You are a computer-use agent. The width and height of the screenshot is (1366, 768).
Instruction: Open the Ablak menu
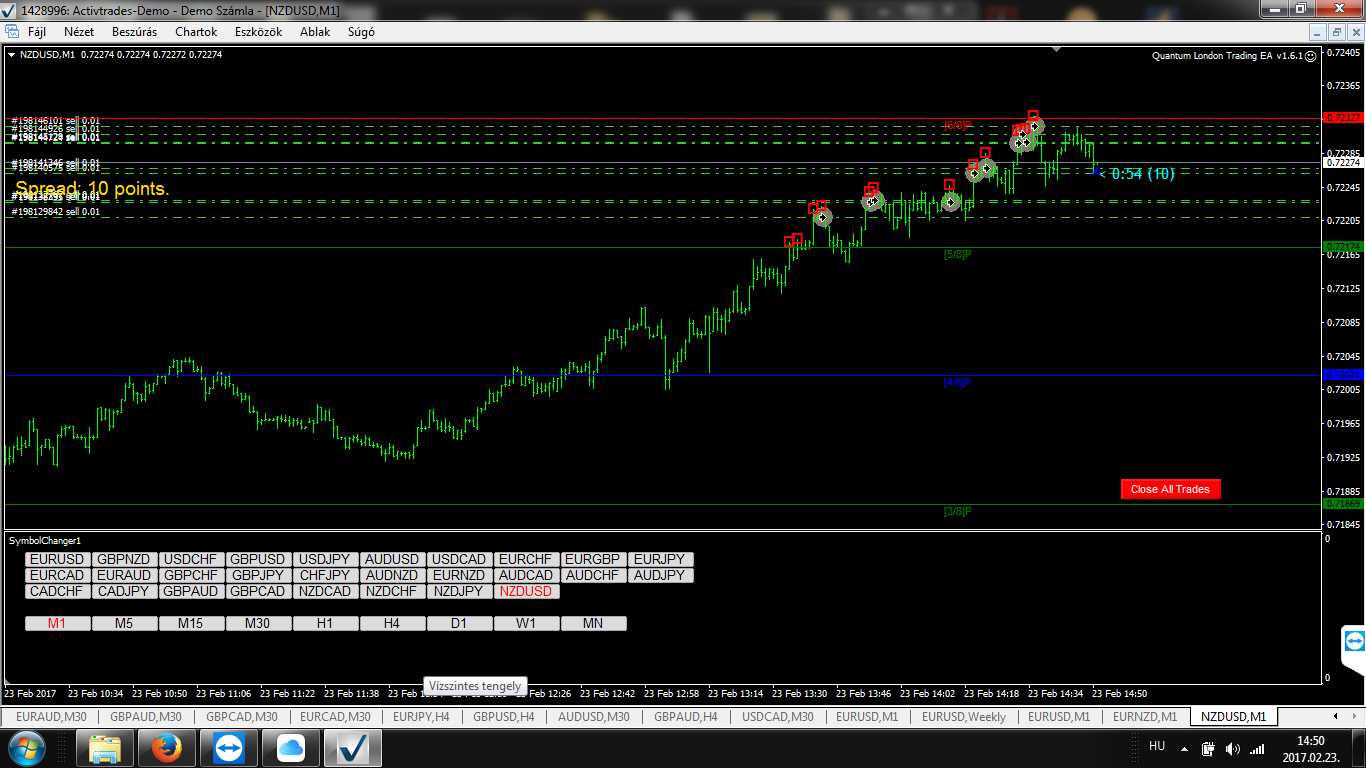point(315,32)
